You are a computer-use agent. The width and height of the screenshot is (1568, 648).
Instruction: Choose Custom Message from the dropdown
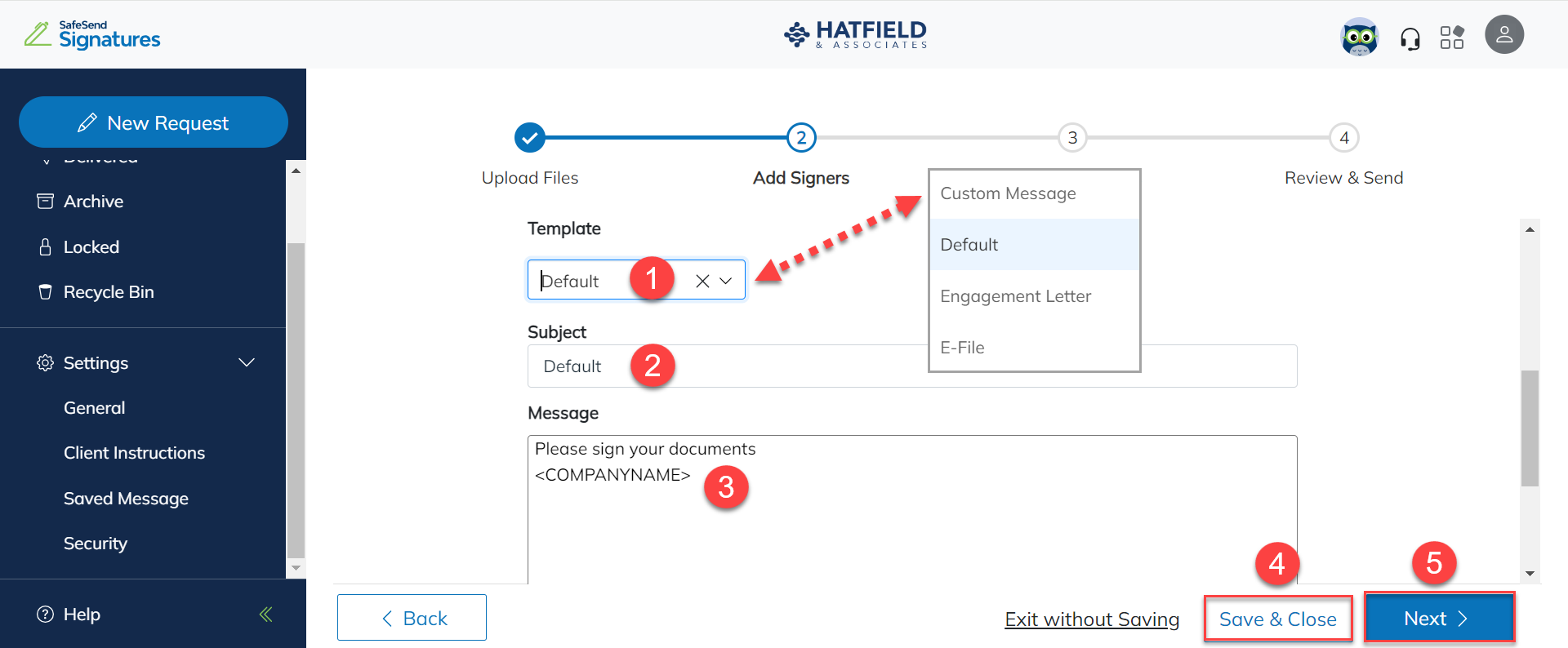(1008, 193)
